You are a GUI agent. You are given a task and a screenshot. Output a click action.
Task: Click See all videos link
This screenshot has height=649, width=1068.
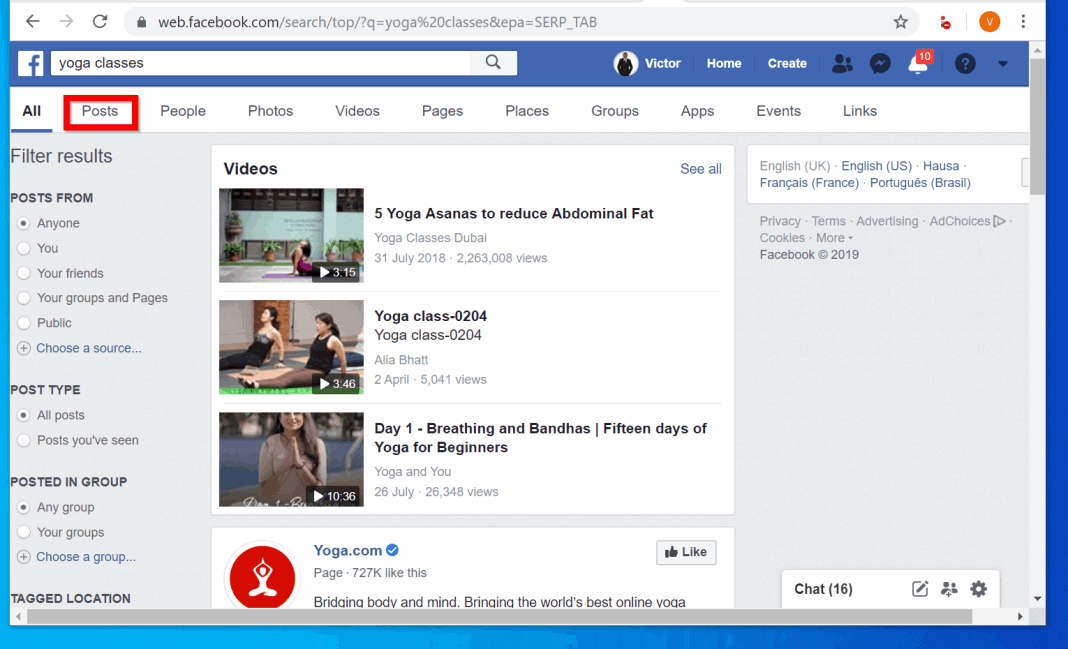700,169
